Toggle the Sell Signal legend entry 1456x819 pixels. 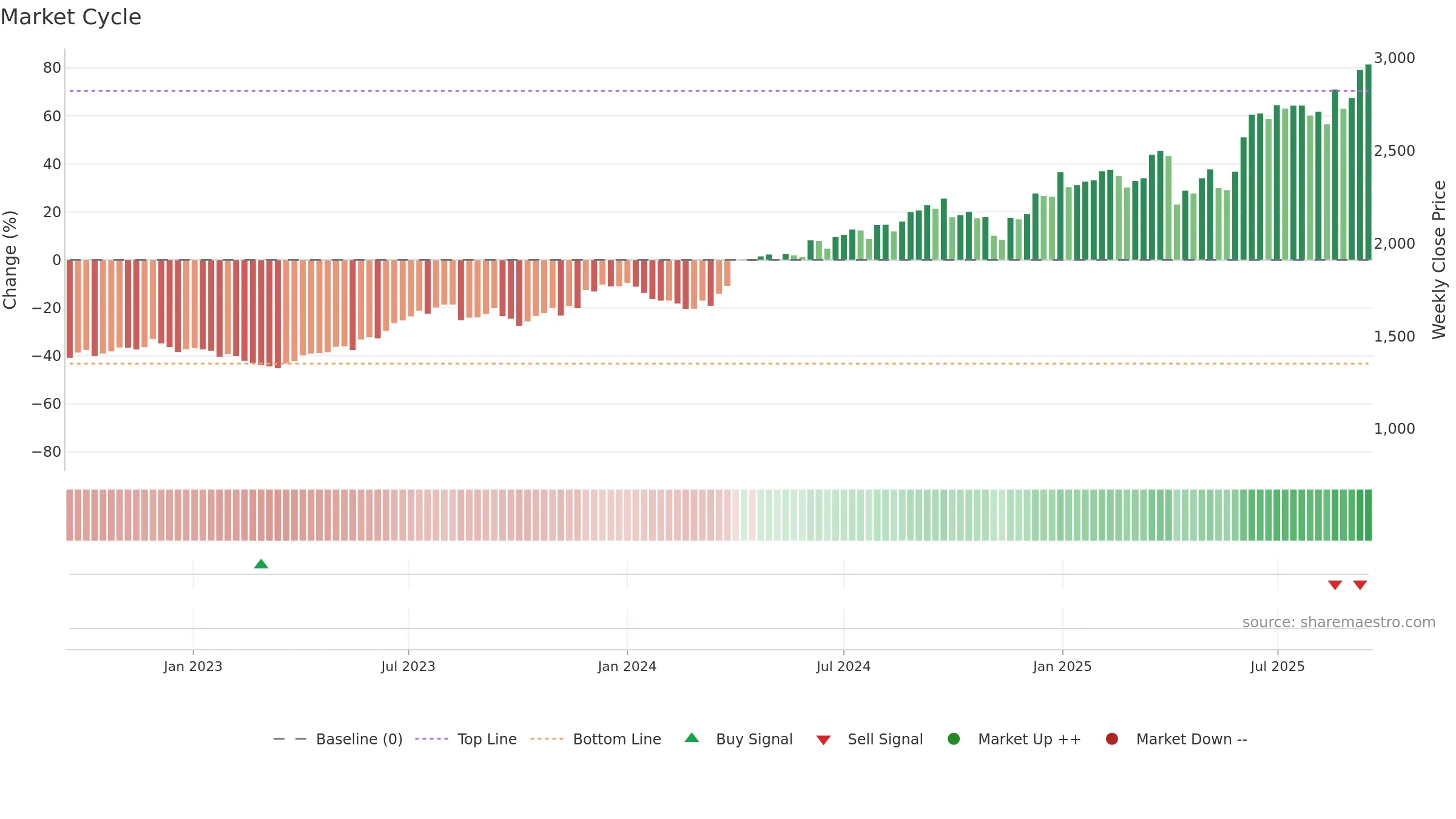869,739
